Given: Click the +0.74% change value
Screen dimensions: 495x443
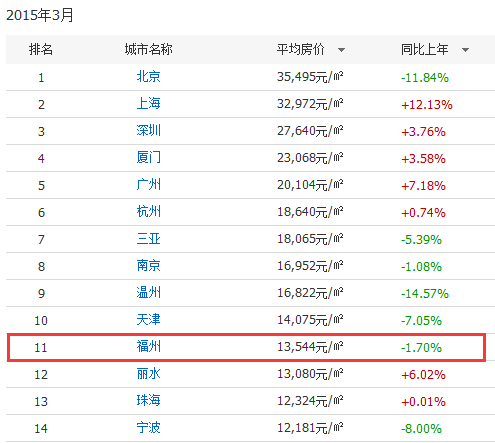Looking at the screenshot, I should [423, 213].
